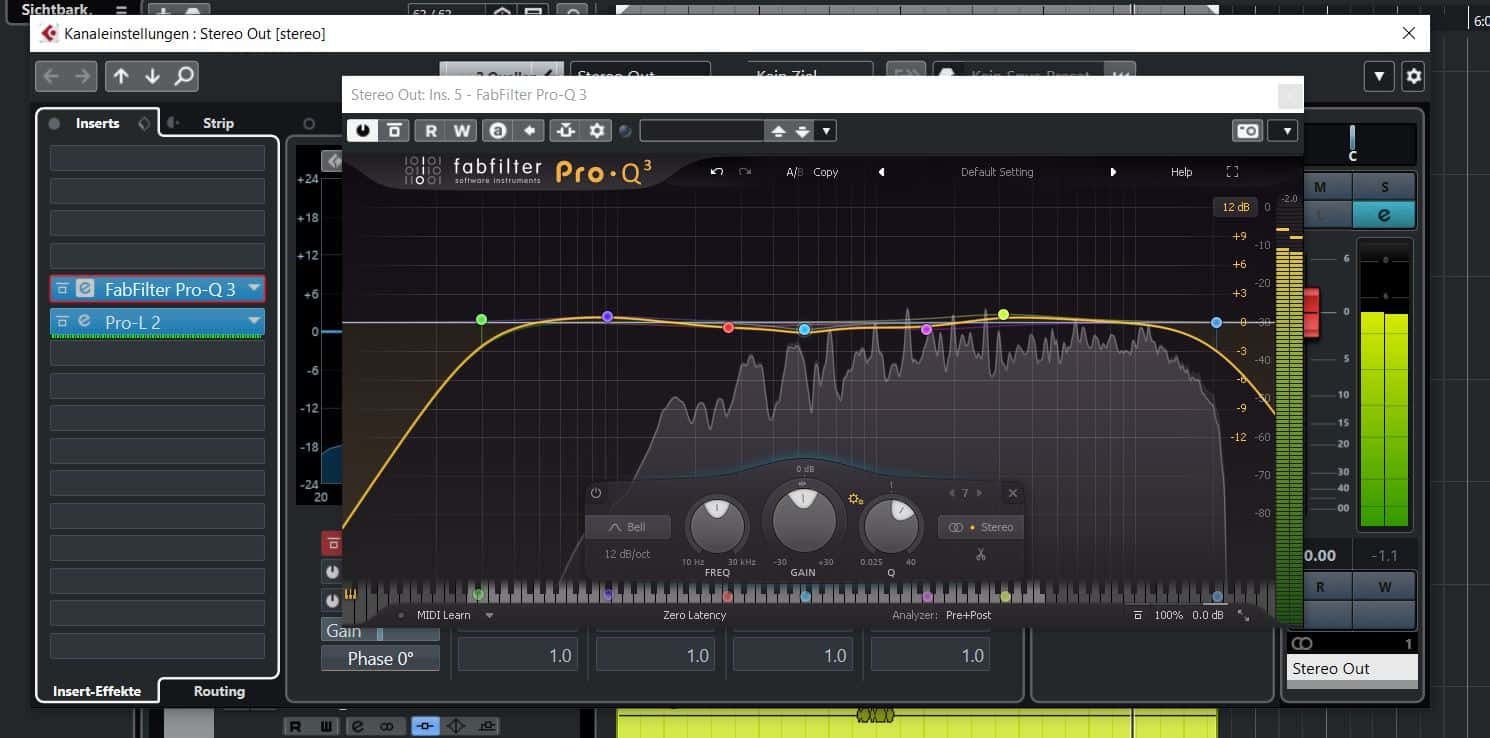Enable Write automation in the Pro-Q 3 toolbar
The width and height of the screenshot is (1490, 738).
tap(461, 130)
